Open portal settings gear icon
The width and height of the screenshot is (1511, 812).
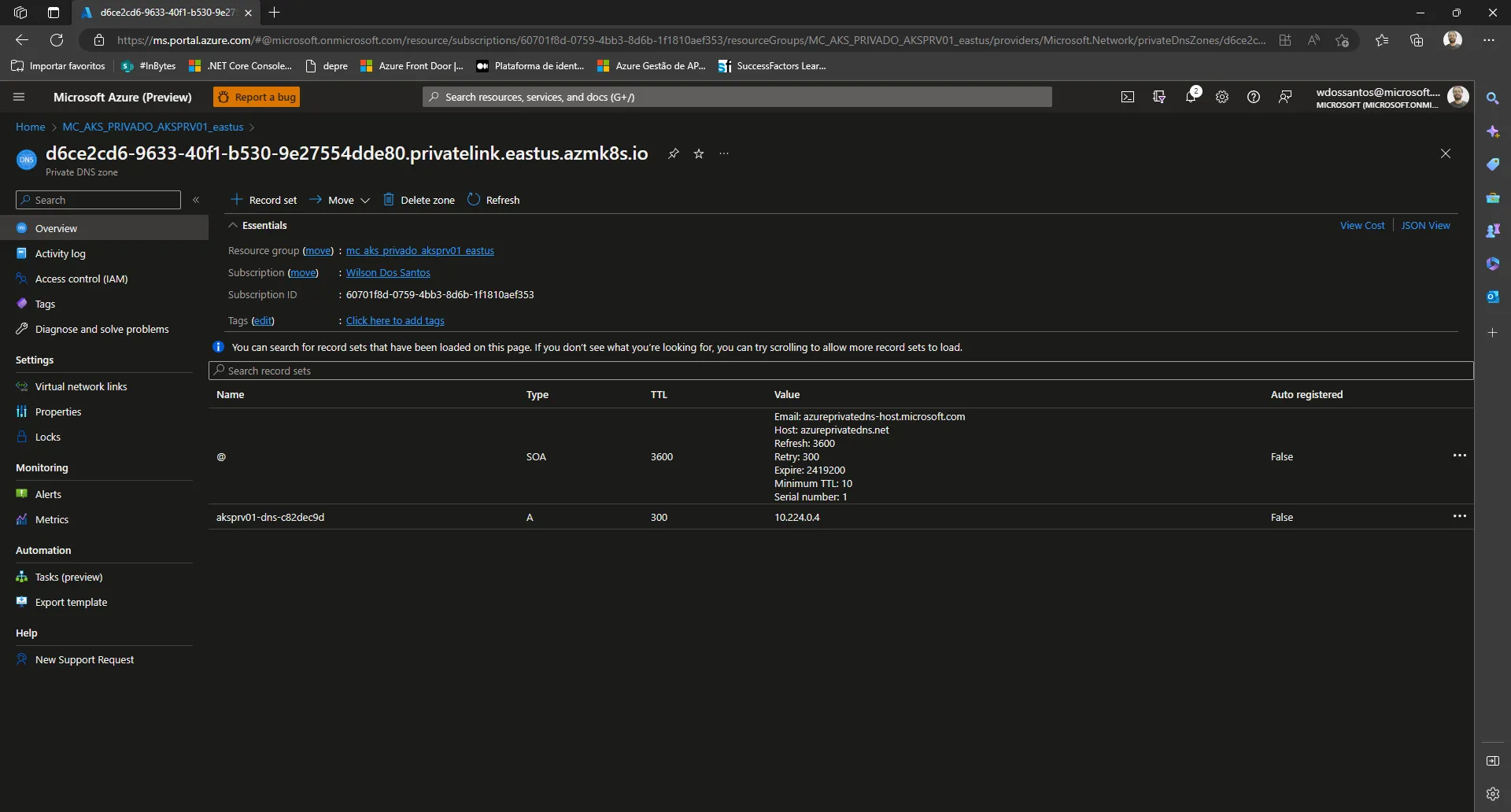pyautogui.click(x=1222, y=97)
